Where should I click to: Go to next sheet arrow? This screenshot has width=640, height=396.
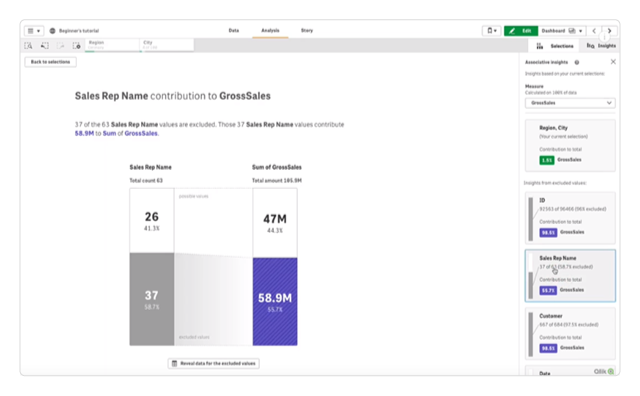pyautogui.click(x=609, y=31)
